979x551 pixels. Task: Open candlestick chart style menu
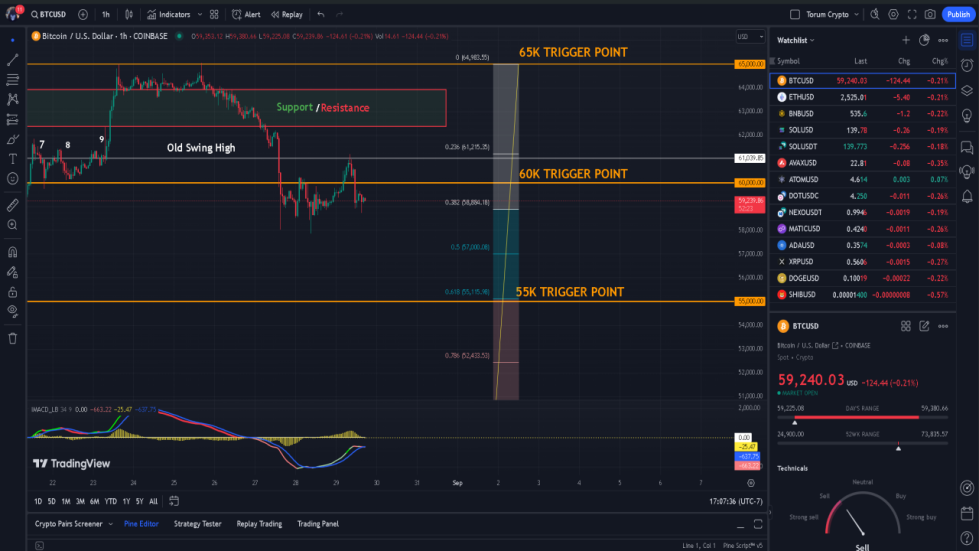(x=129, y=14)
